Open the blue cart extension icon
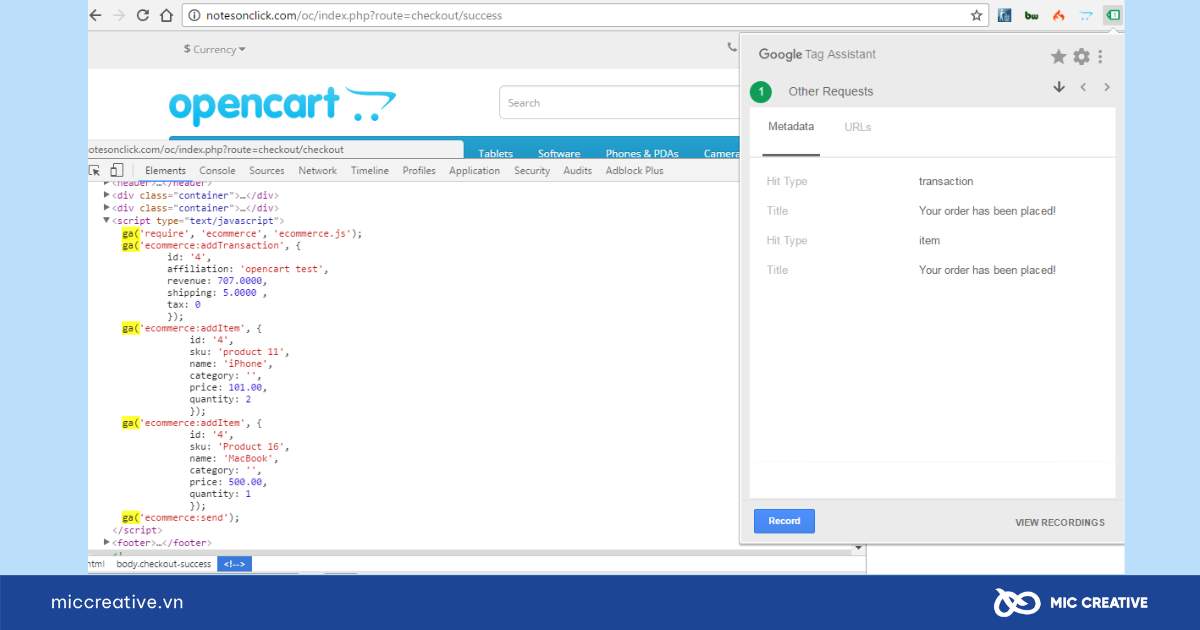The width and height of the screenshot is (1200, 630). pyautogui.click(x=1086, y=15)
